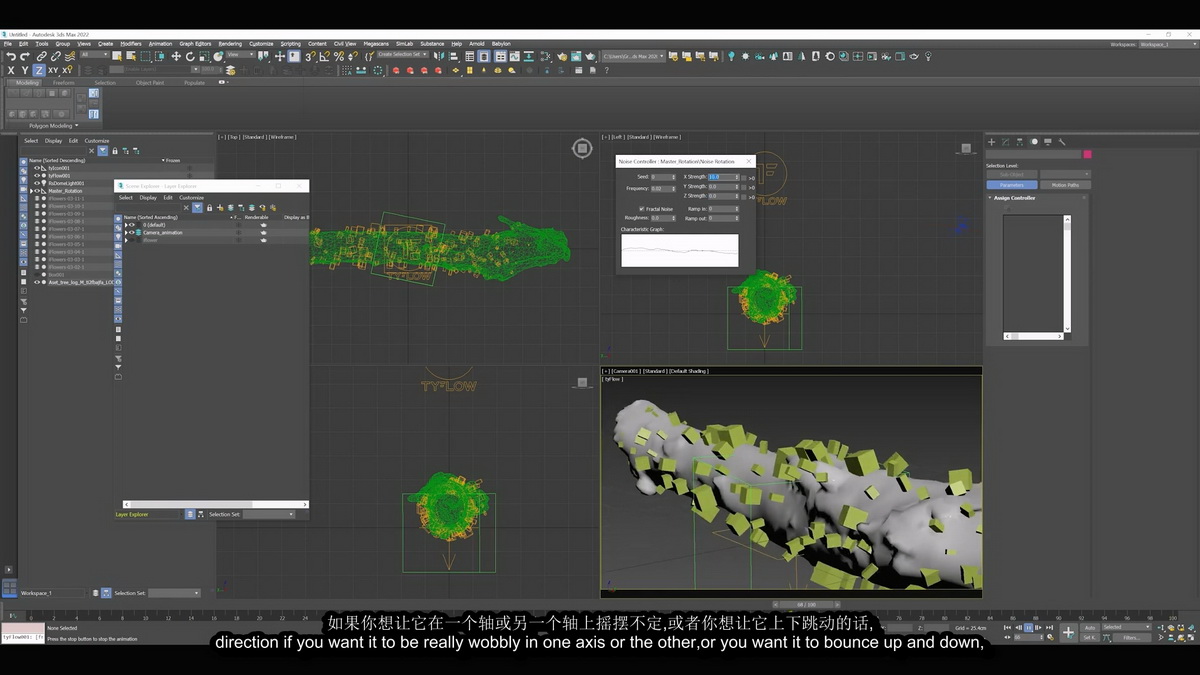Toggle the Y Strength >0 checkbox
Image resolution: width=1200 pixels, height=675 pixels.
(x=744, y=187)
